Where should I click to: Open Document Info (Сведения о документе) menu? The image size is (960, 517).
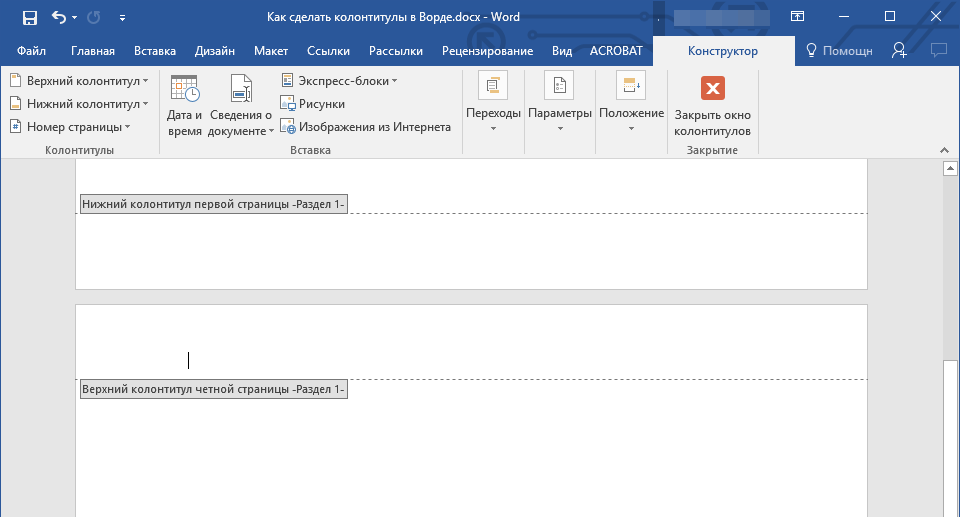pos(240,105)
